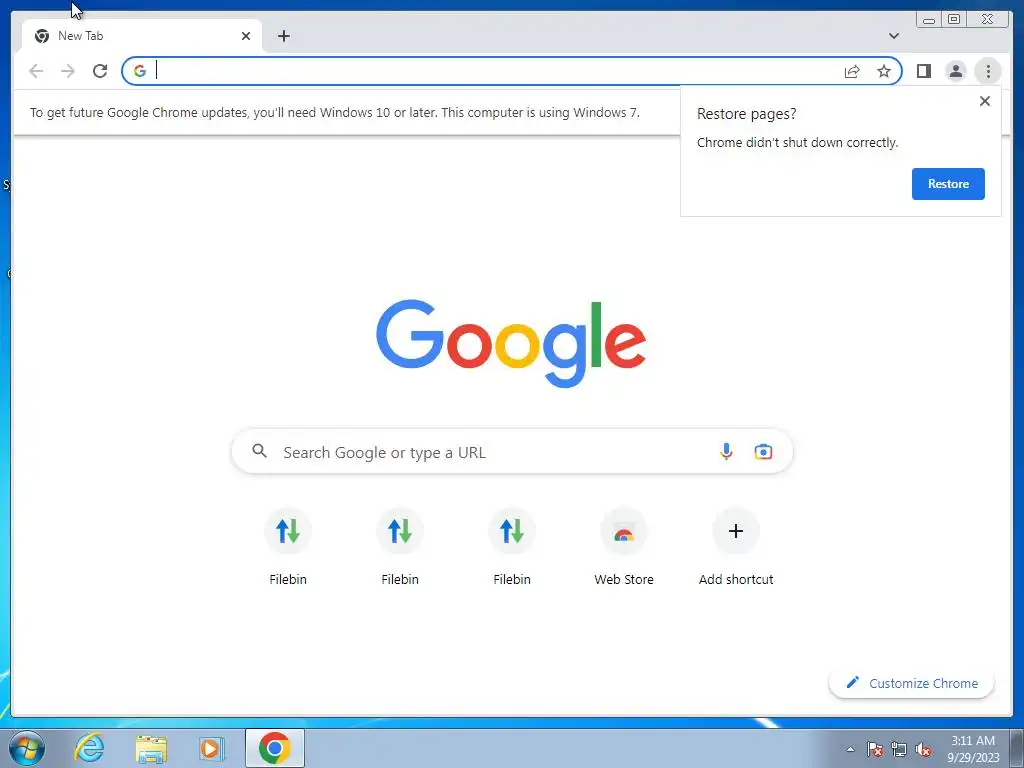Viewport: 1024px width, 768px height.
Task: Open the first Filebin shortcut
Action: pyautogui.click(x=288, y=547)
